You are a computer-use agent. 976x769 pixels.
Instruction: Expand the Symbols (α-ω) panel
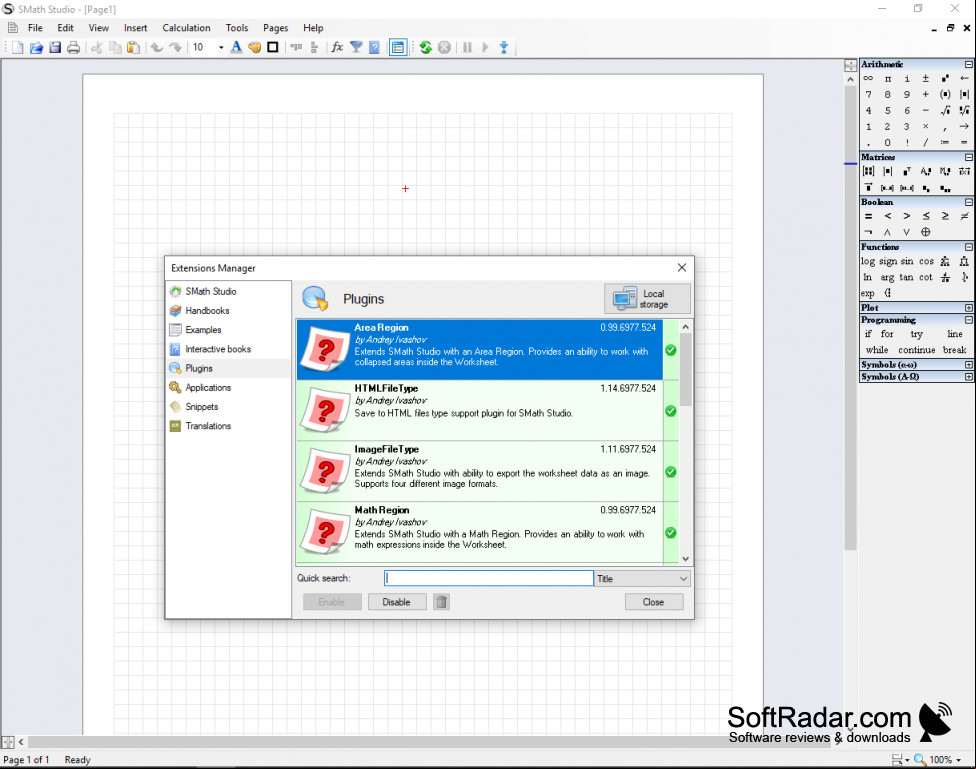pos(969,365)
